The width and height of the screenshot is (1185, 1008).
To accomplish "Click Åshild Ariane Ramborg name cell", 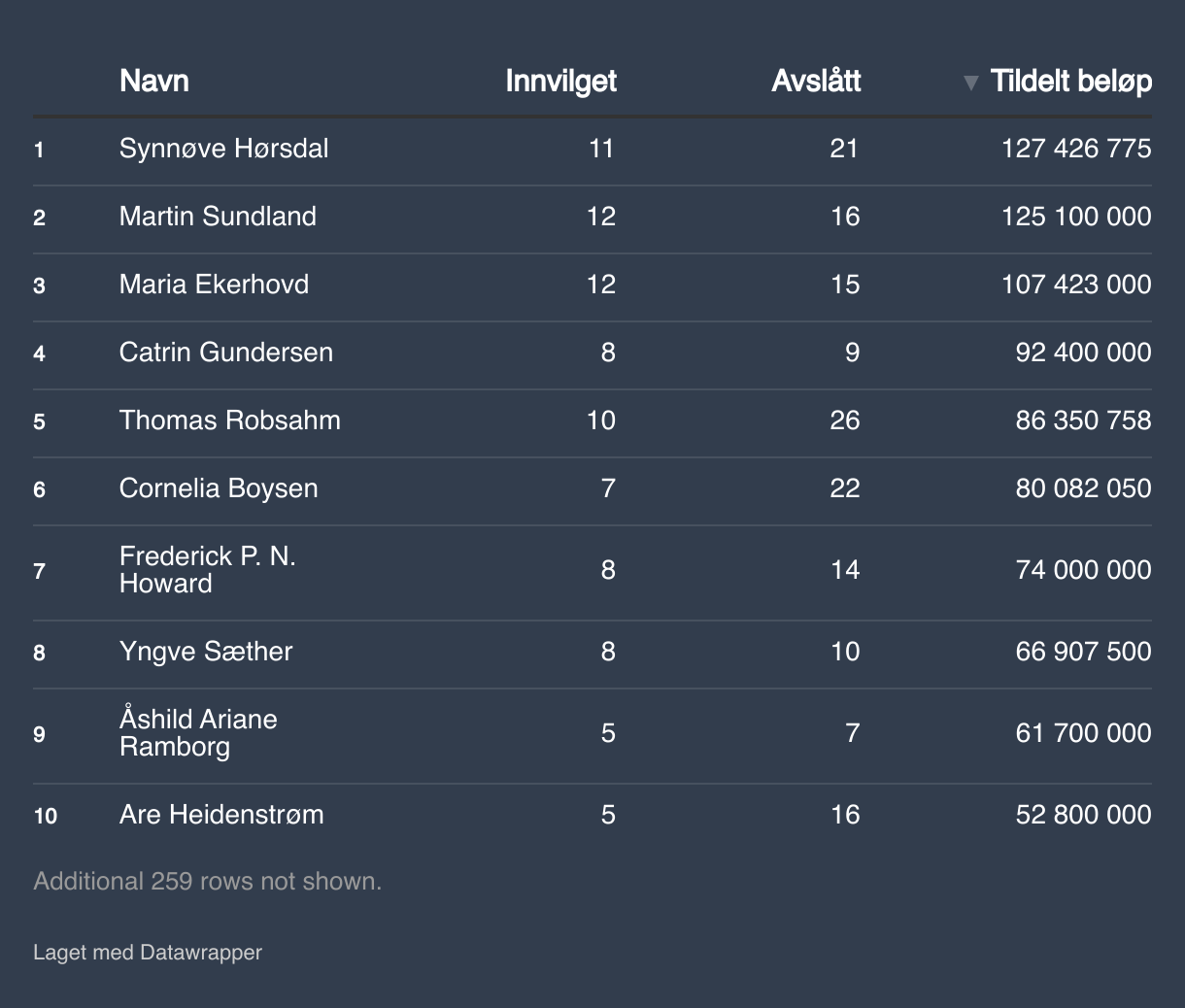I will pos(198,733).
